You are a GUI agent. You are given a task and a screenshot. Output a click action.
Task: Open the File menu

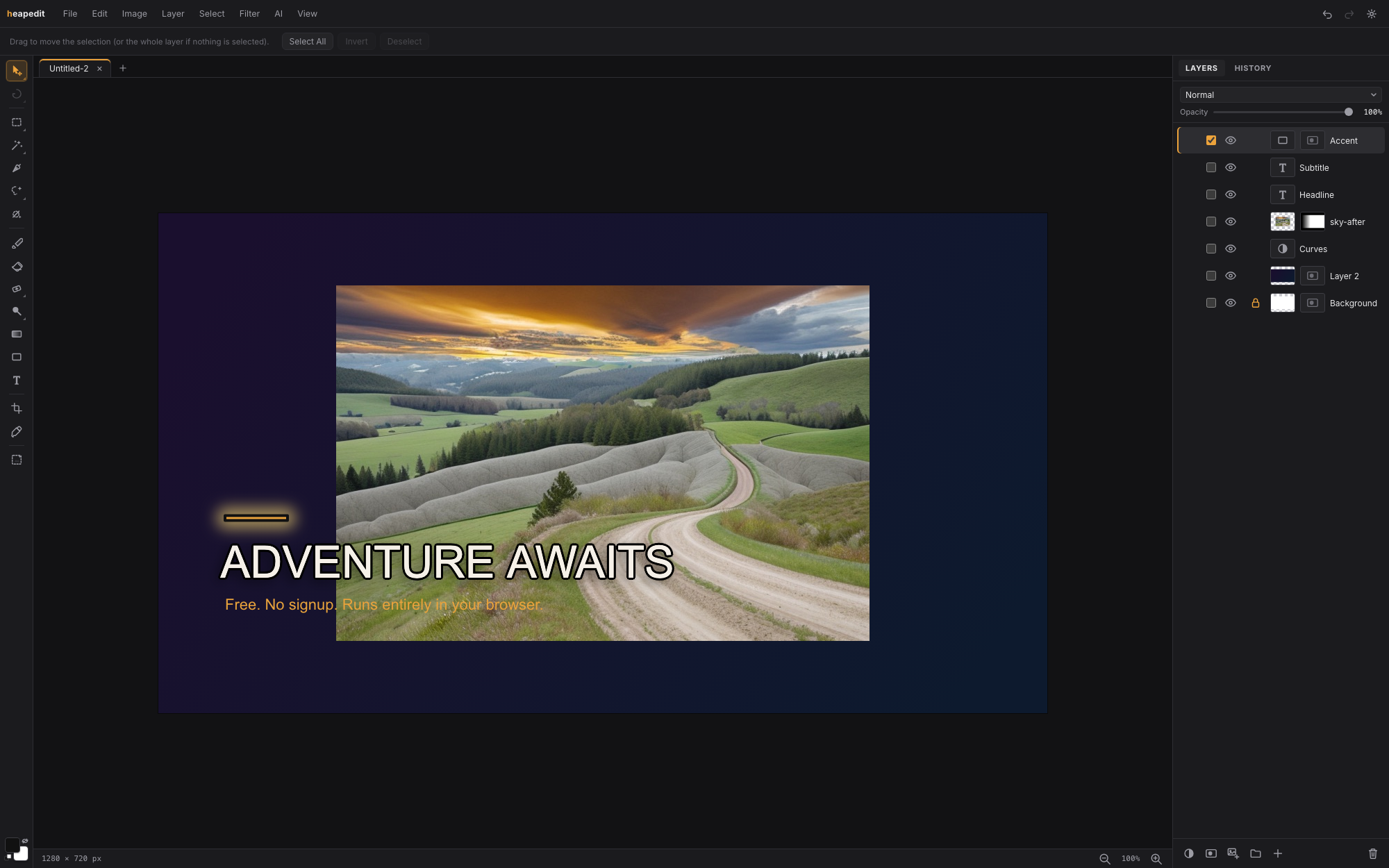70,14
